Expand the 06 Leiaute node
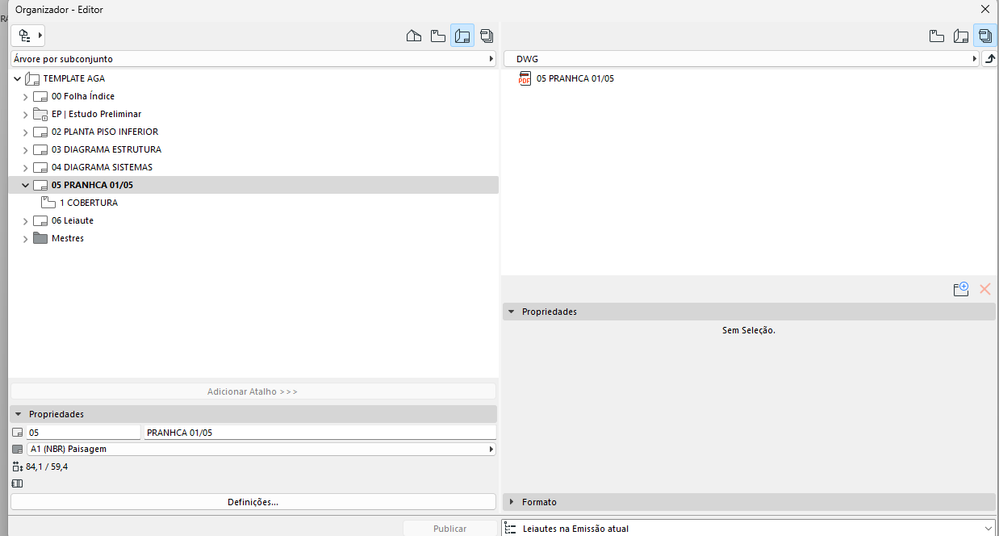Viewport: 999px width, 536px height. click(25, 221)
